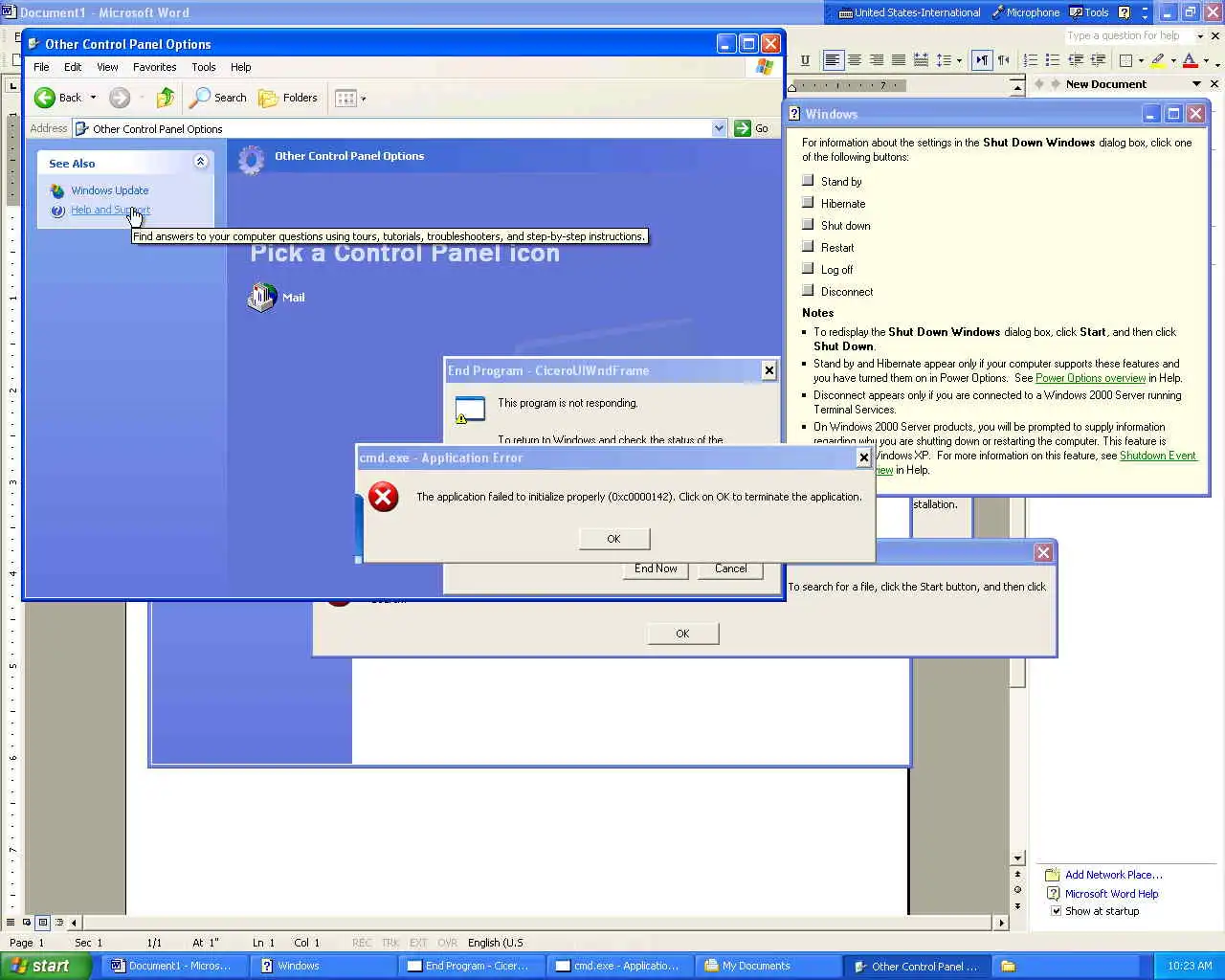This screenshot has height=980, width=1225.
Task: Set right-to-left paragraph direction in Word
Action: pyautogui.click(x=1004, y=60)
